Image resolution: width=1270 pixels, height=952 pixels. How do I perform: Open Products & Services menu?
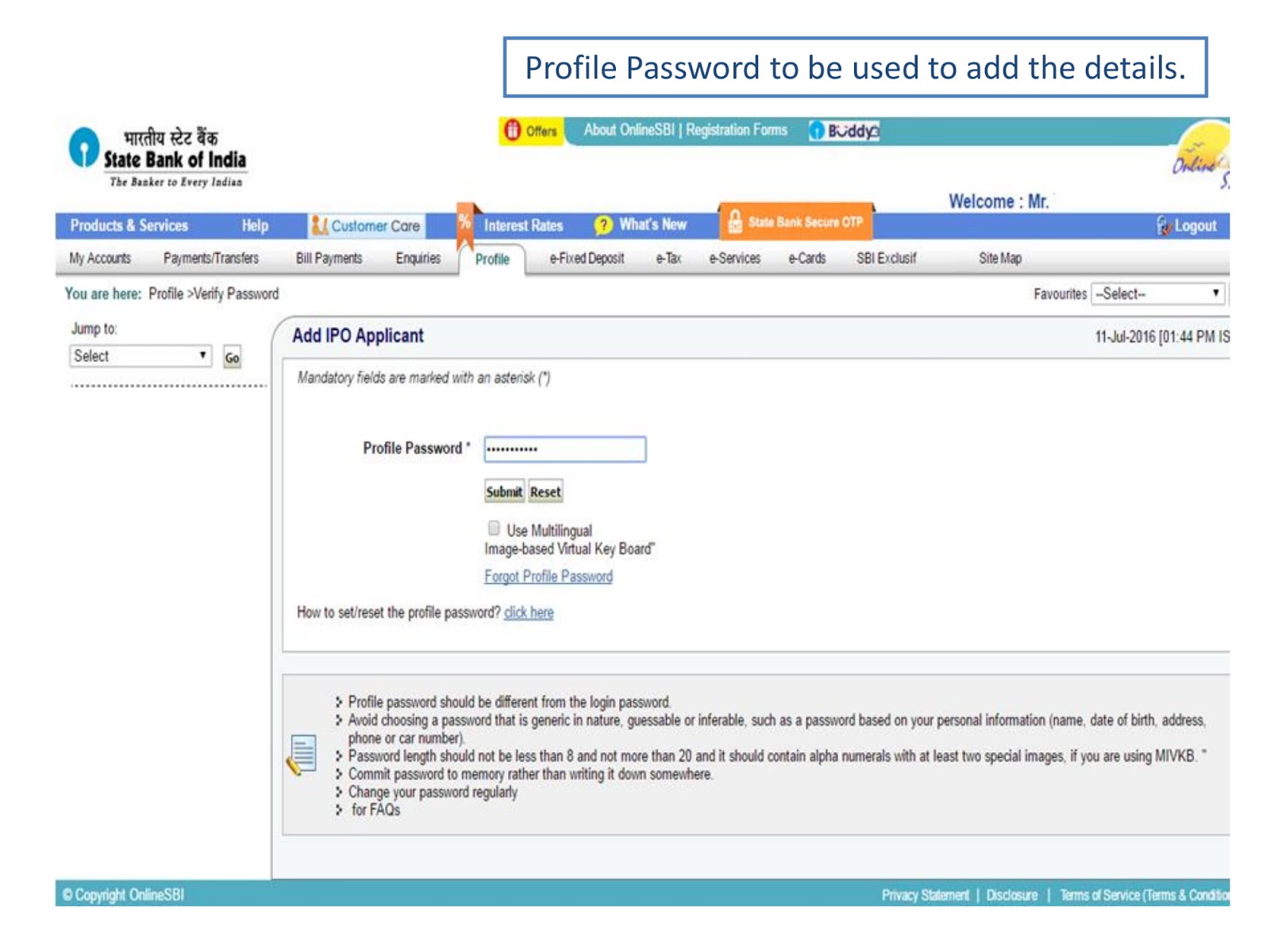click(129, 226)
